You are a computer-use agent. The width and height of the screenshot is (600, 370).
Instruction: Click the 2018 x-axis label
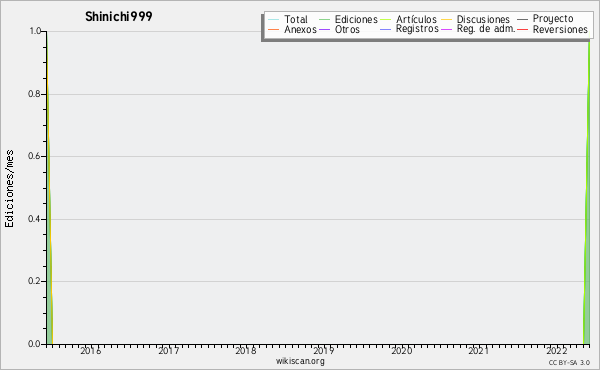[246, 351]
